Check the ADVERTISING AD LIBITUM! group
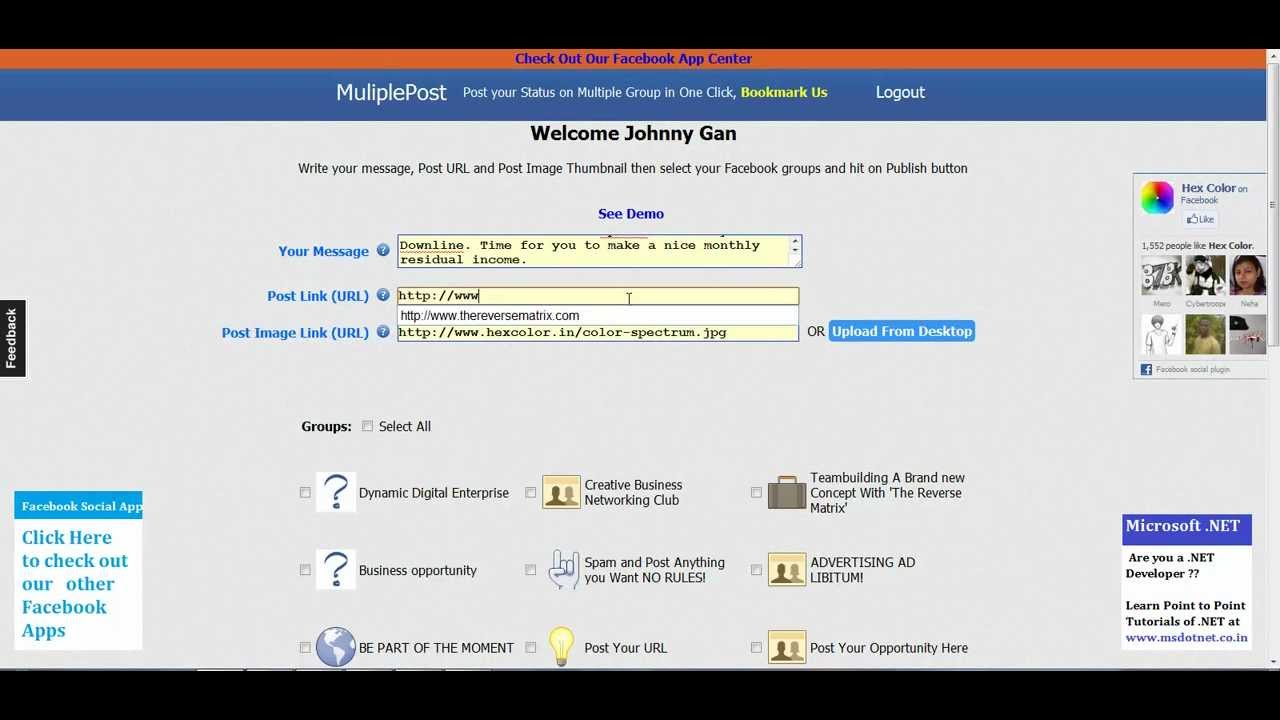The width and height of the screenshot is (1280, 720). point(756,570)
